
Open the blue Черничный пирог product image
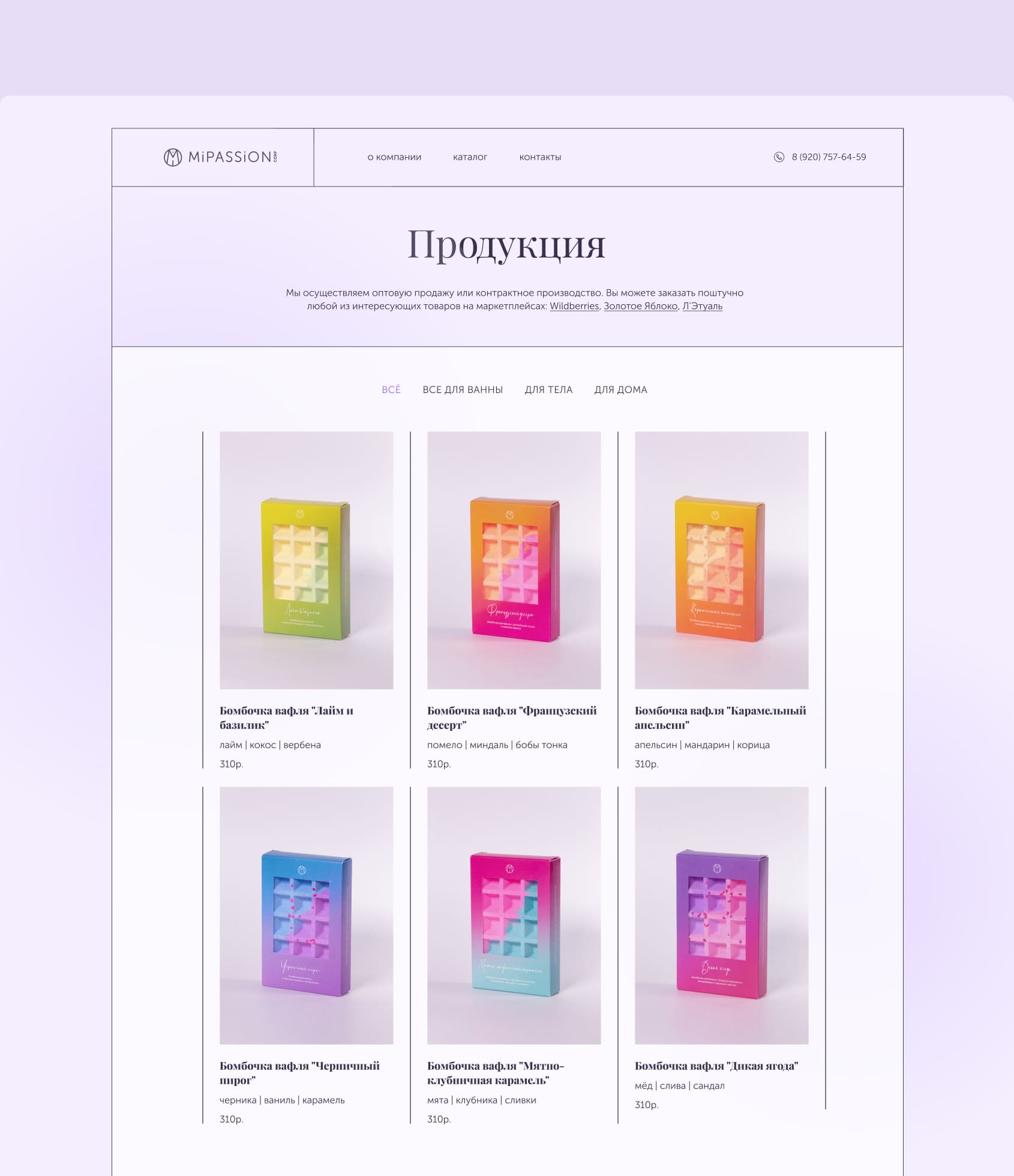pyautogui.click(x=307, y=916)
